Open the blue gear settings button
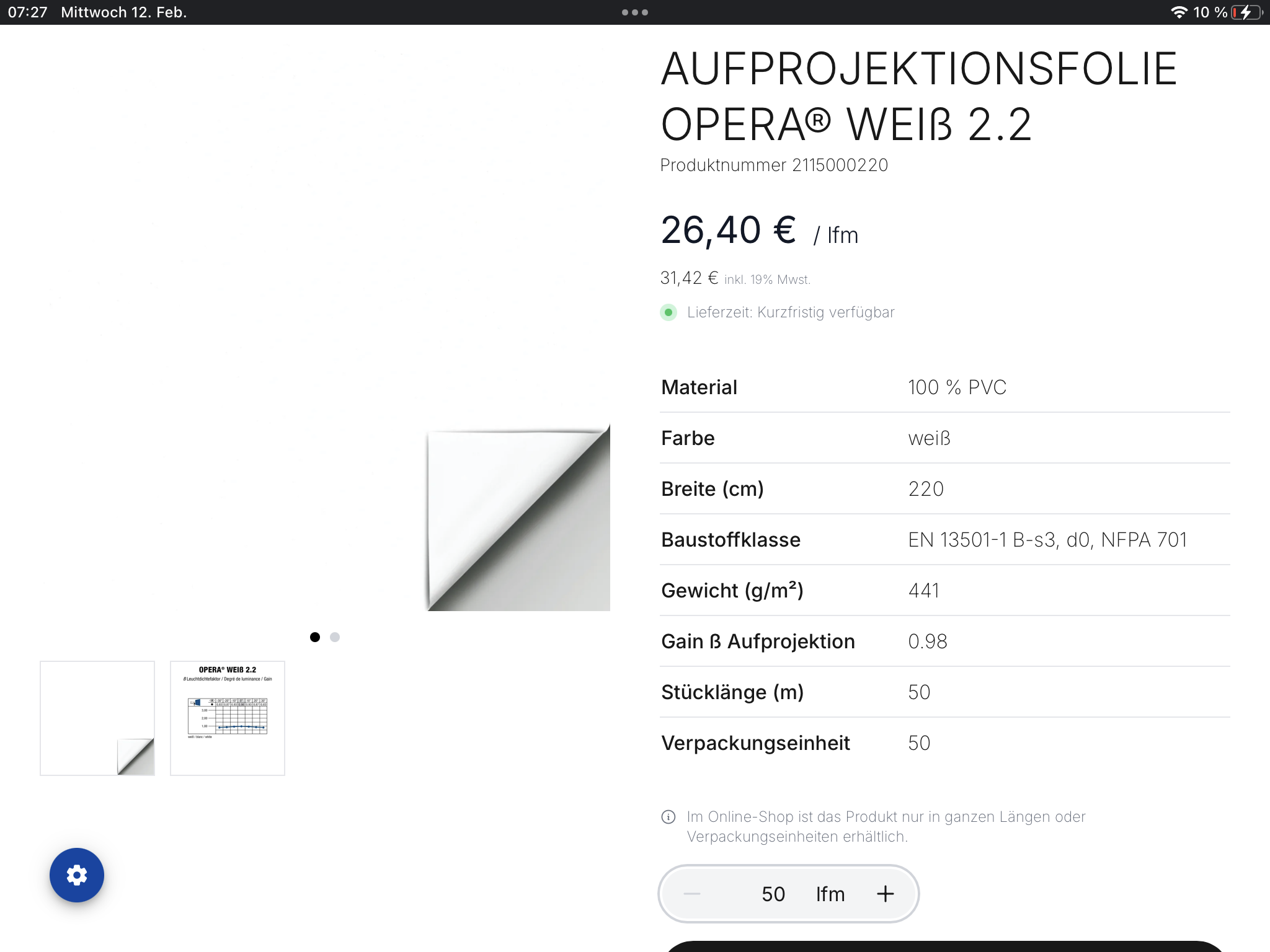 click(77, 875)
